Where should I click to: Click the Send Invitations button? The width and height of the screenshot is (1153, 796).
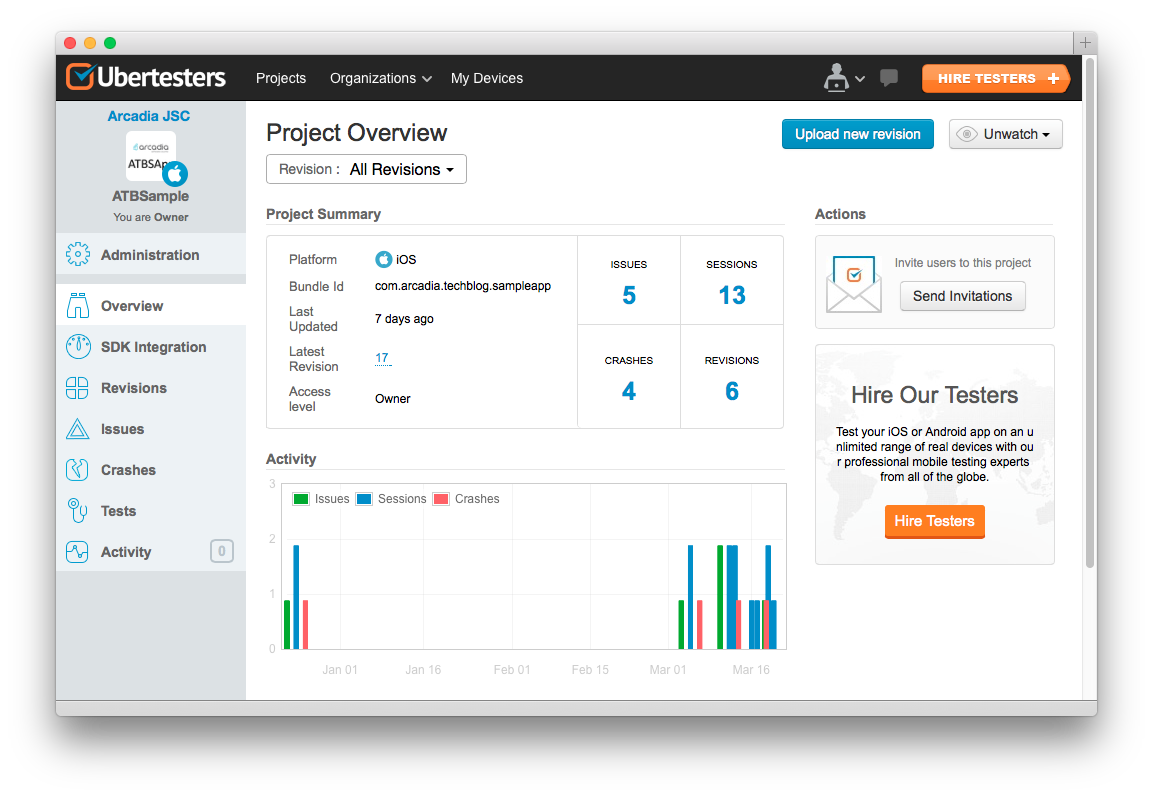pyautogui.click(x=962, y=296)
